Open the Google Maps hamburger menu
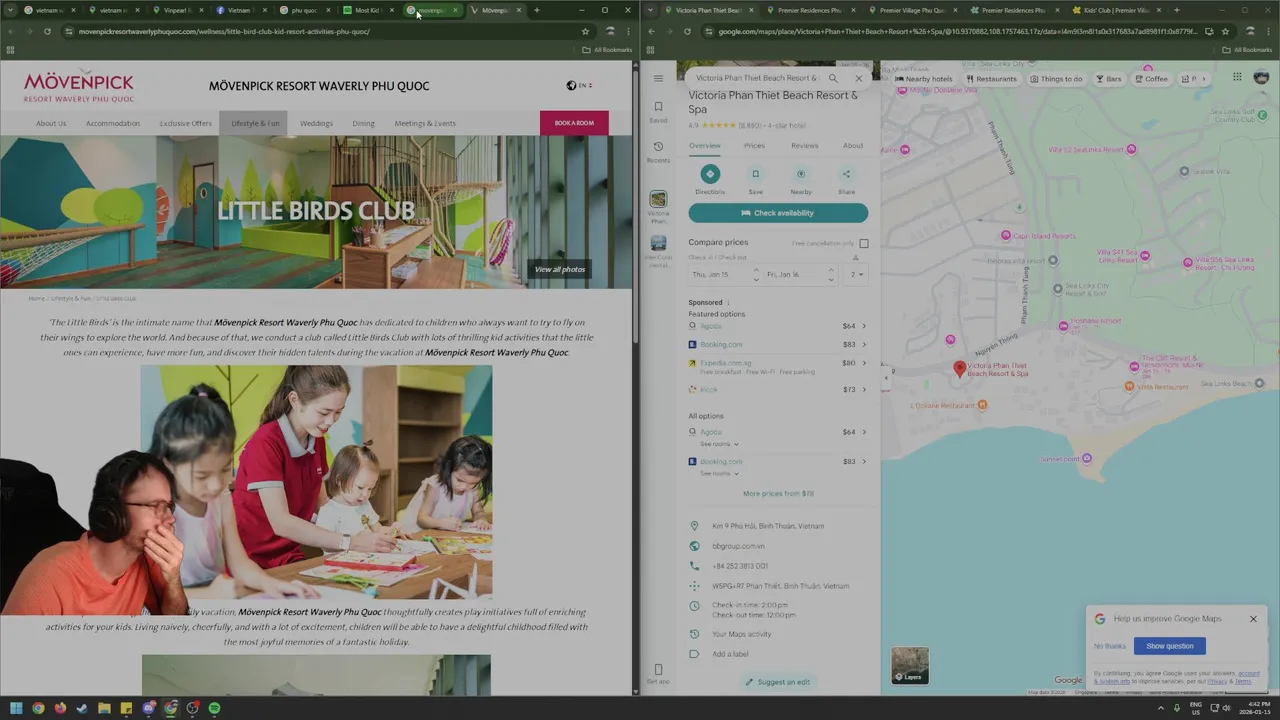Screen dimensions: 1280x720 coord(658,78)
